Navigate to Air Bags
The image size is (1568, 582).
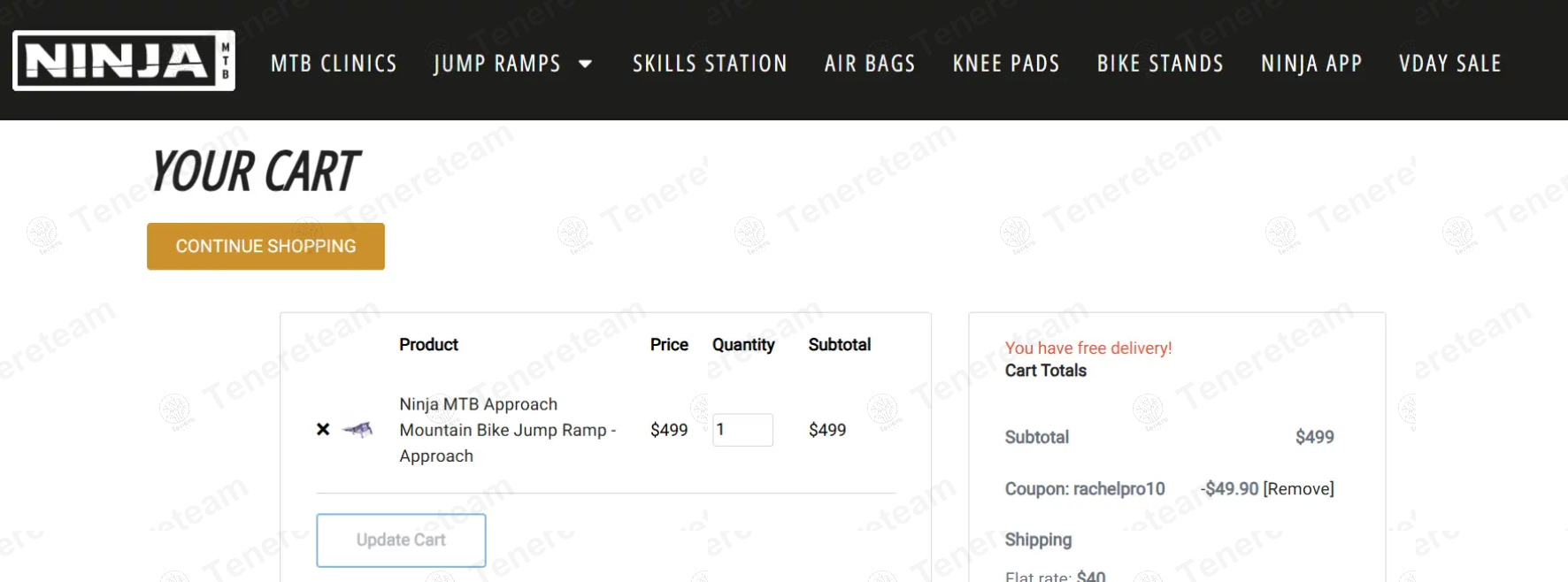coord(869,64)
